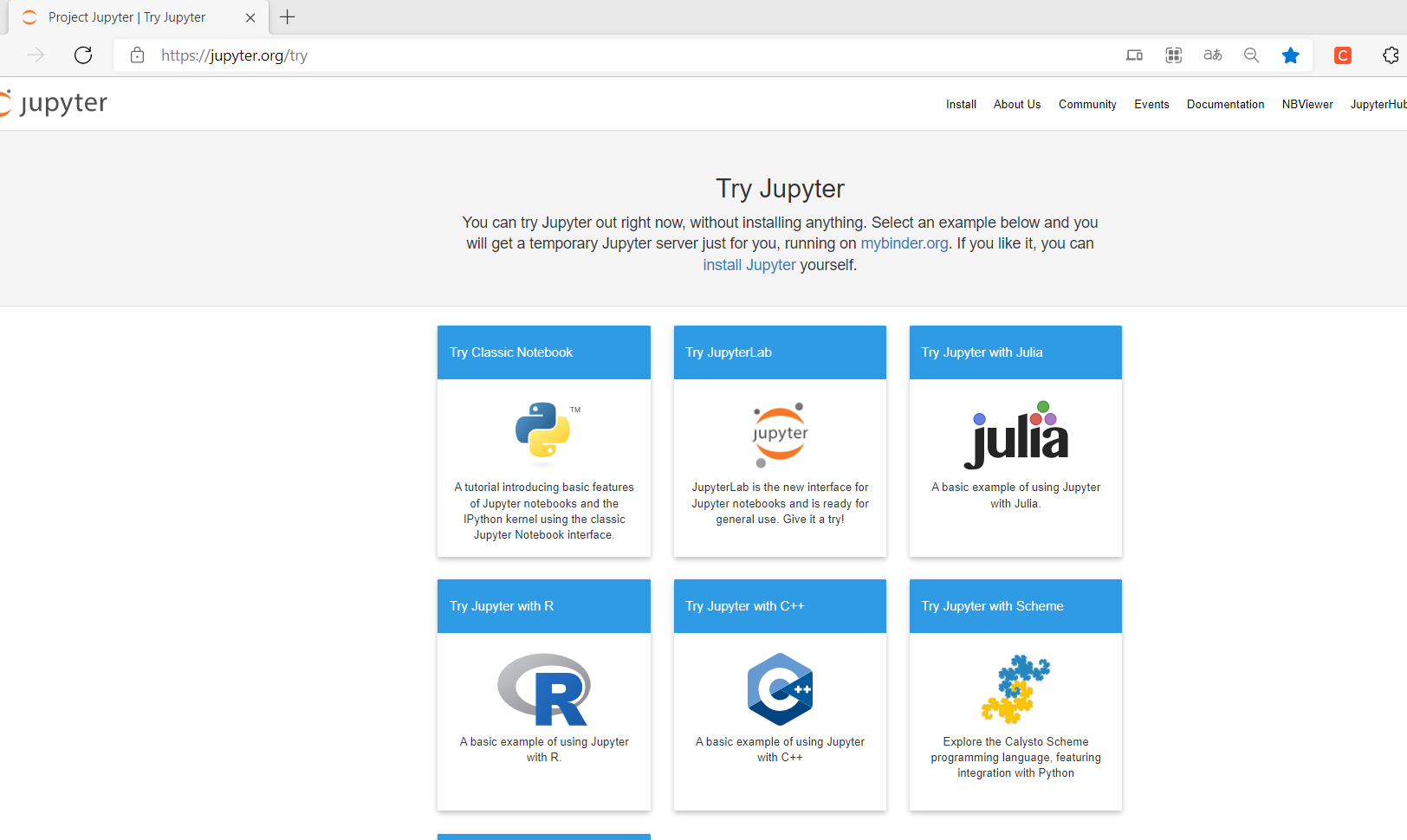The image size is (1407, 840).
Task: Close the Project Jupyter tab
Action: (x=250, y=17)
